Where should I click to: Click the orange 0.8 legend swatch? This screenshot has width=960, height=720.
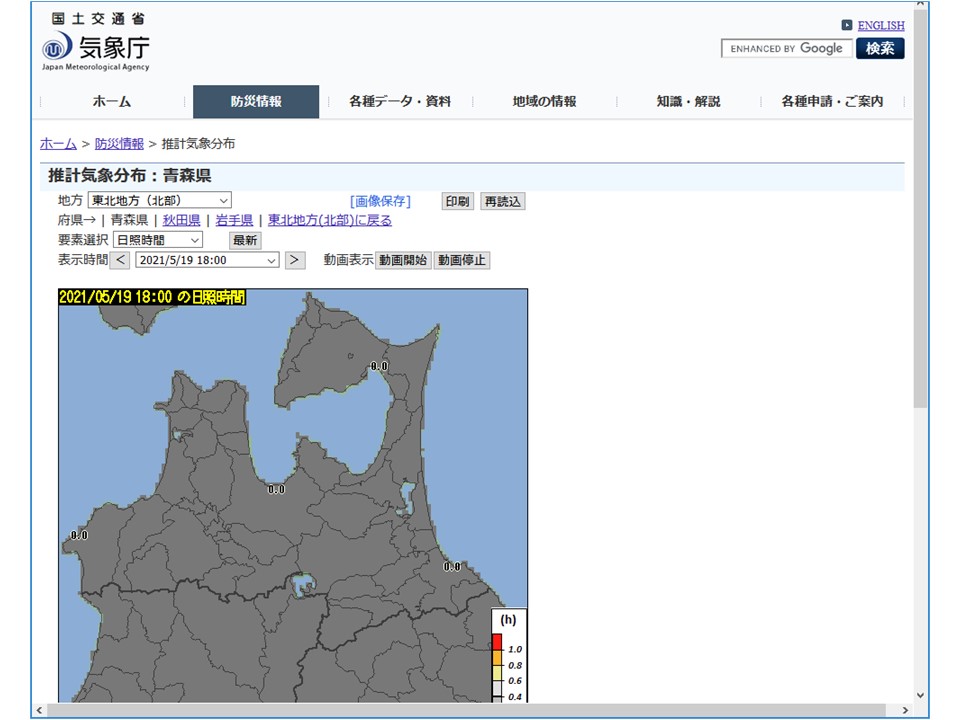pos(497,658)
